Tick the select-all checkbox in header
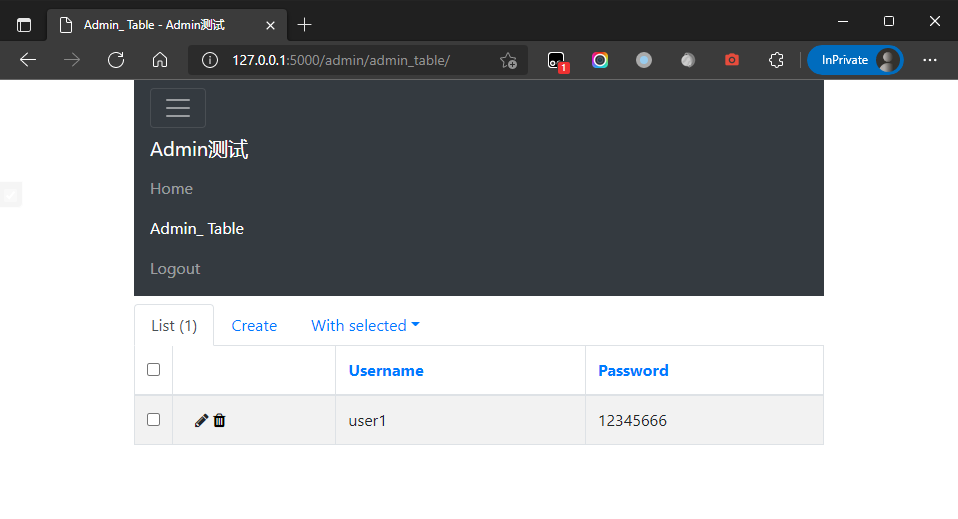The height and width of the screenshot is (519, 958). coord(153,369)
